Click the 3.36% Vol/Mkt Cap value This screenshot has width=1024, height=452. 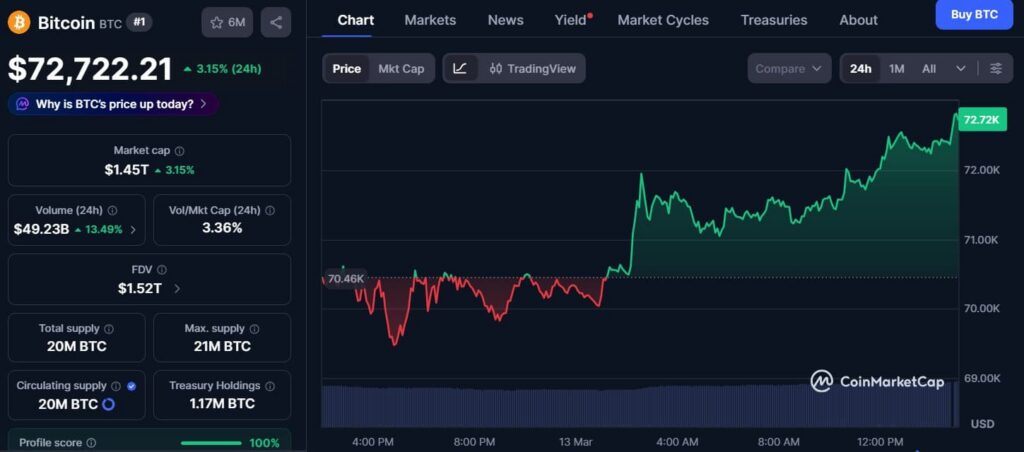coord(222,228)
